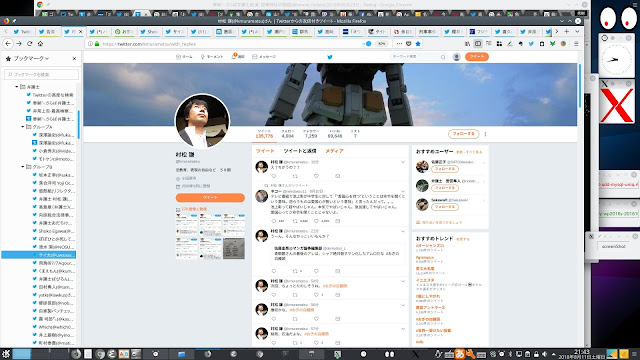Toggle the blue bookmark star
The image size is (640, 360).
click(418, 44)
